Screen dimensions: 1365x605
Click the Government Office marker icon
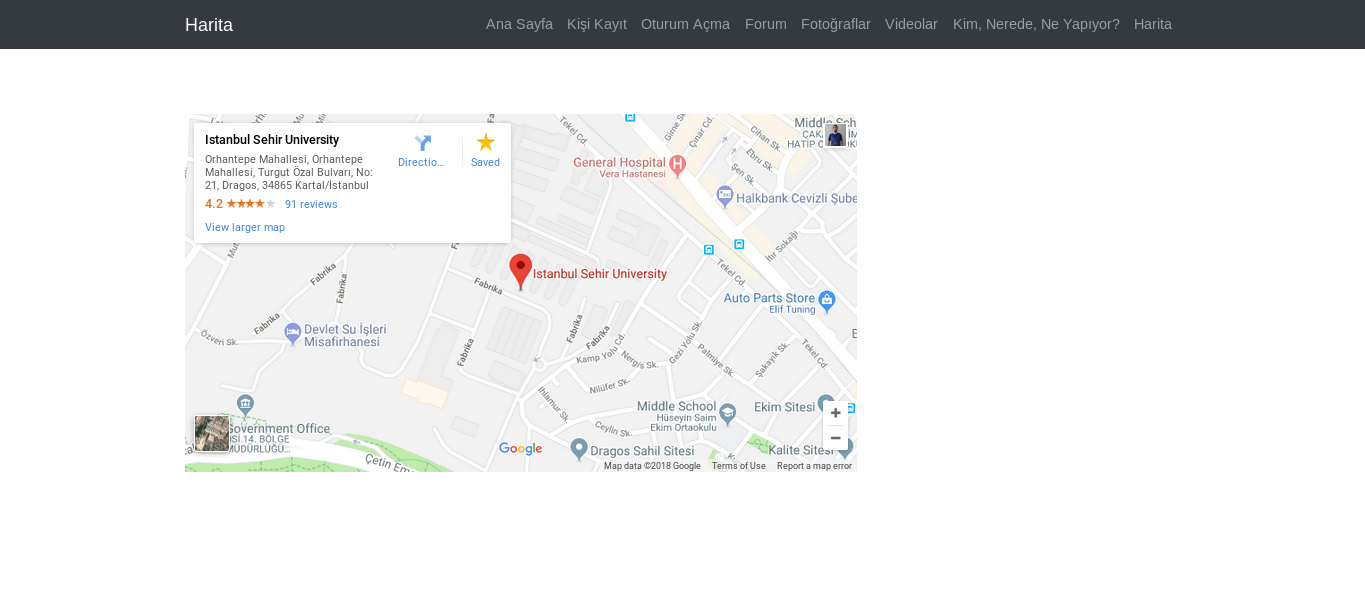click(246, 404)
